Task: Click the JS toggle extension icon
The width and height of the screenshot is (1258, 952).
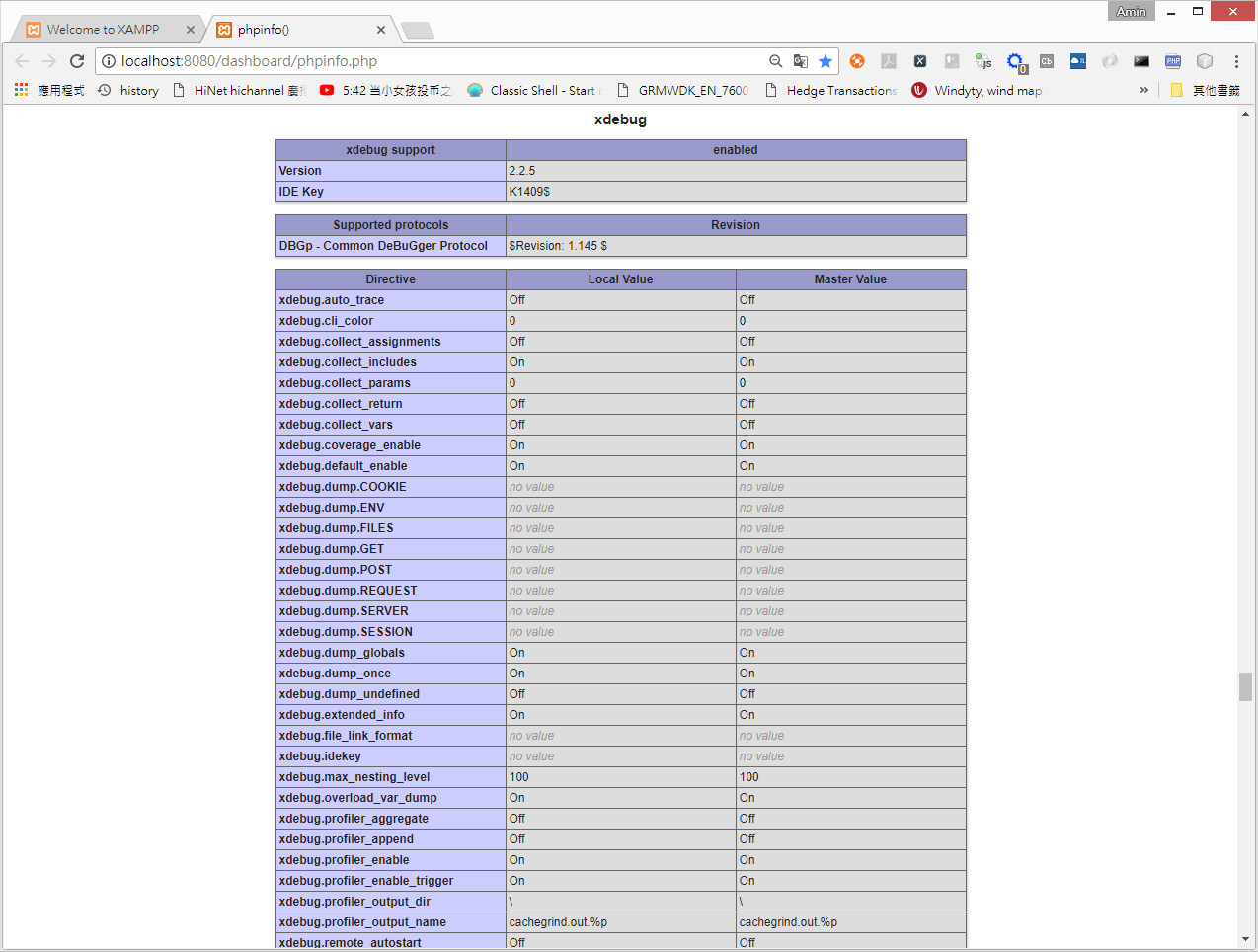Action: [983, 61]
